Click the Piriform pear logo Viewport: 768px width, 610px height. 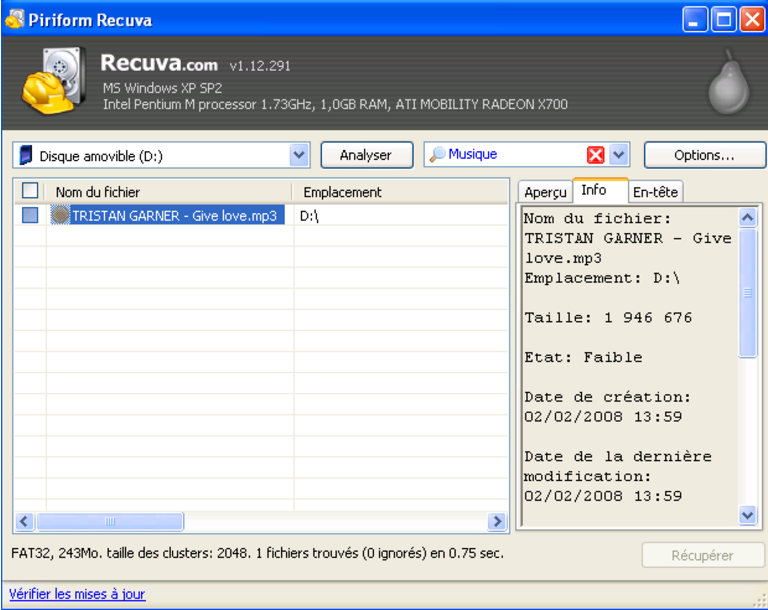point(729,82)
